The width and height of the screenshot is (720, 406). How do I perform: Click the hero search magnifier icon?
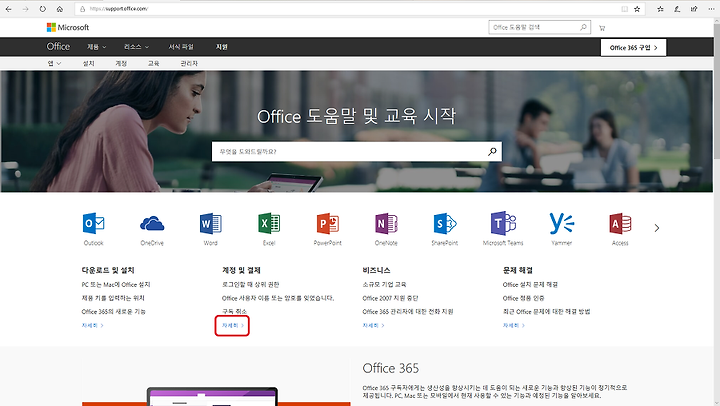click(492, 152)
